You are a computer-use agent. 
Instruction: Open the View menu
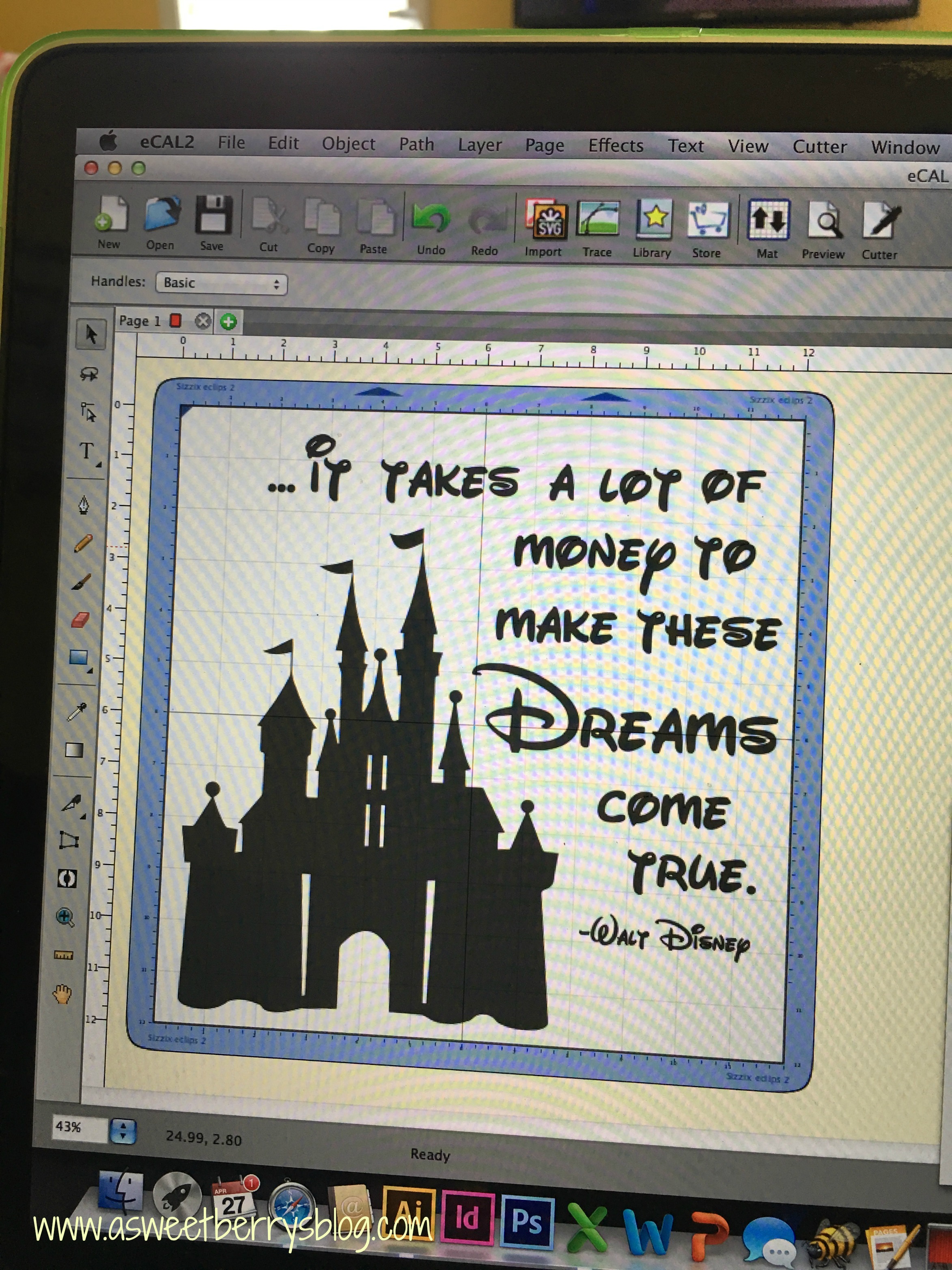click(748, 147)
